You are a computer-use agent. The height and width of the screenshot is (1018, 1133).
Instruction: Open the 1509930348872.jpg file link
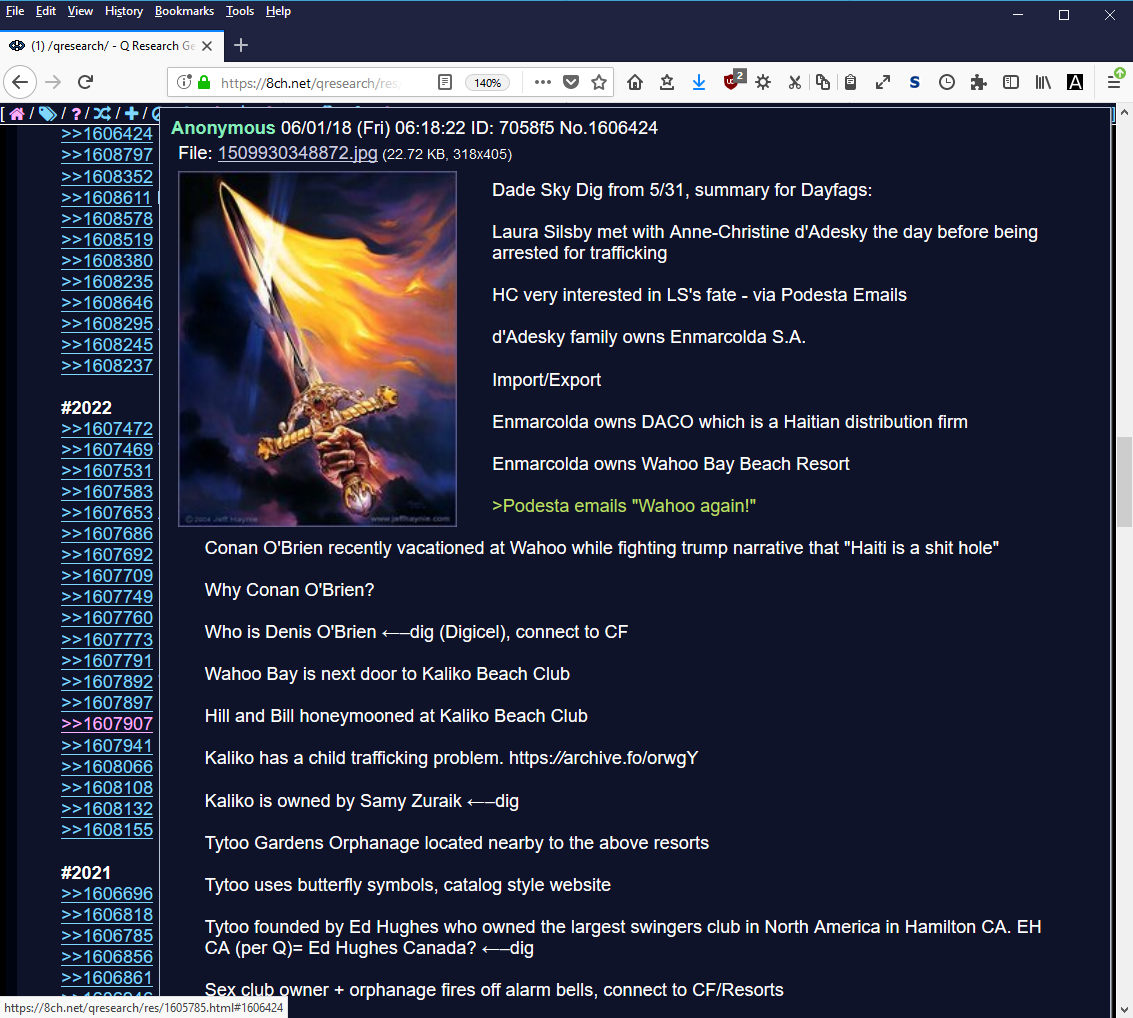[x=298, y=153]
